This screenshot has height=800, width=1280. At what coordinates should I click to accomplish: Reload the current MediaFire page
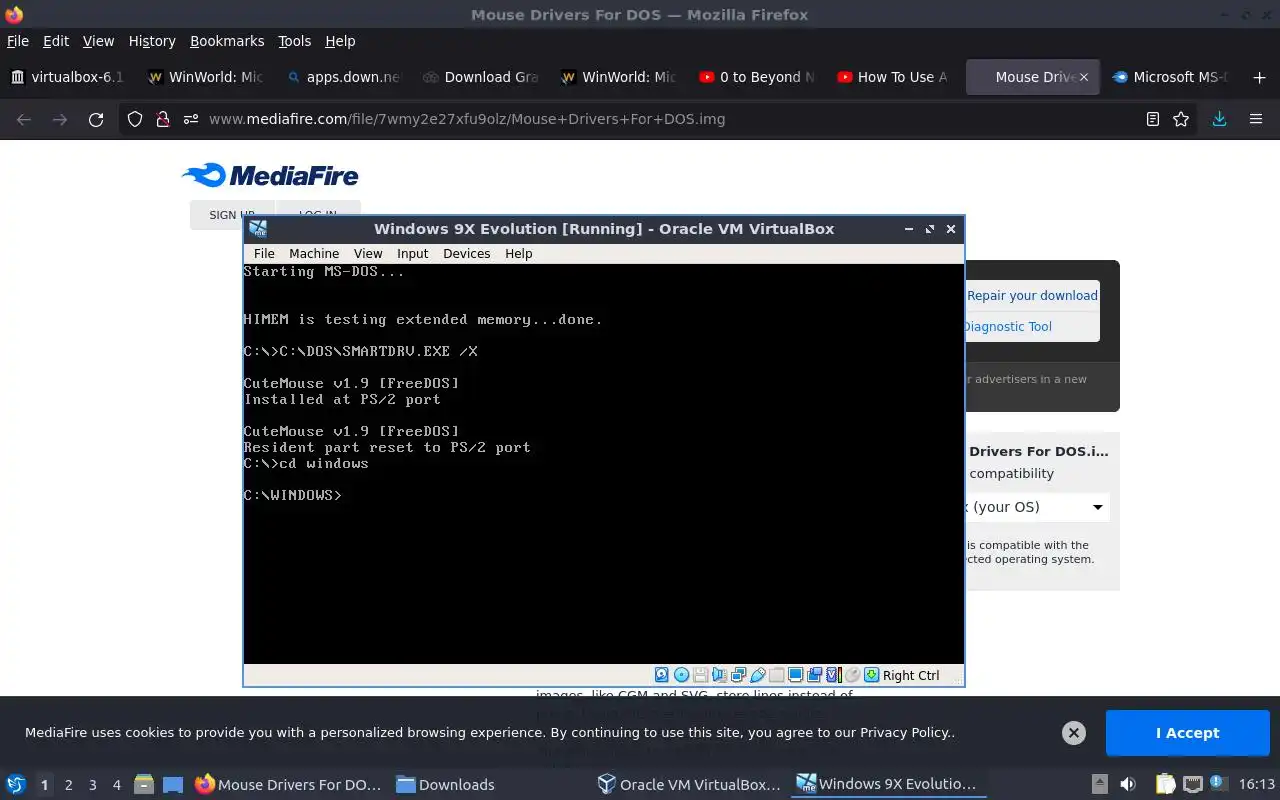[x=96, y=119]
